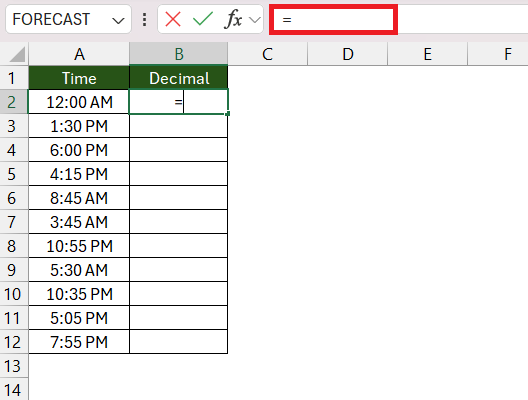Click cell containing 12:00 AM
Screen dimensions: 528x400
(x=79, y=102)
